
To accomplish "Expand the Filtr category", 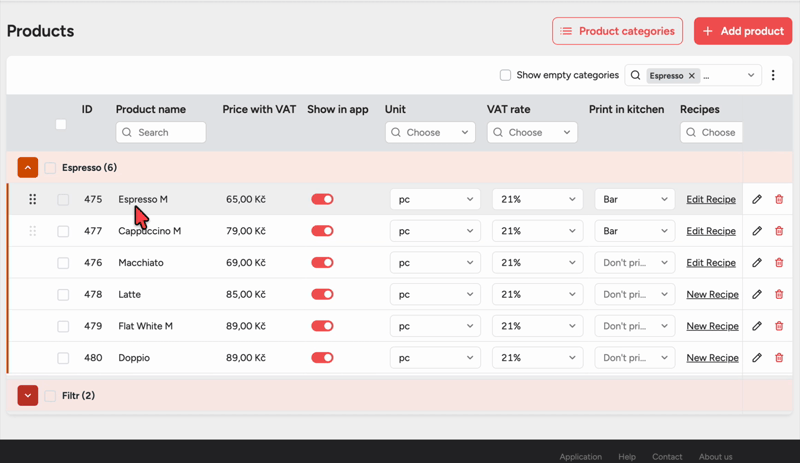I will pos(28,396).
